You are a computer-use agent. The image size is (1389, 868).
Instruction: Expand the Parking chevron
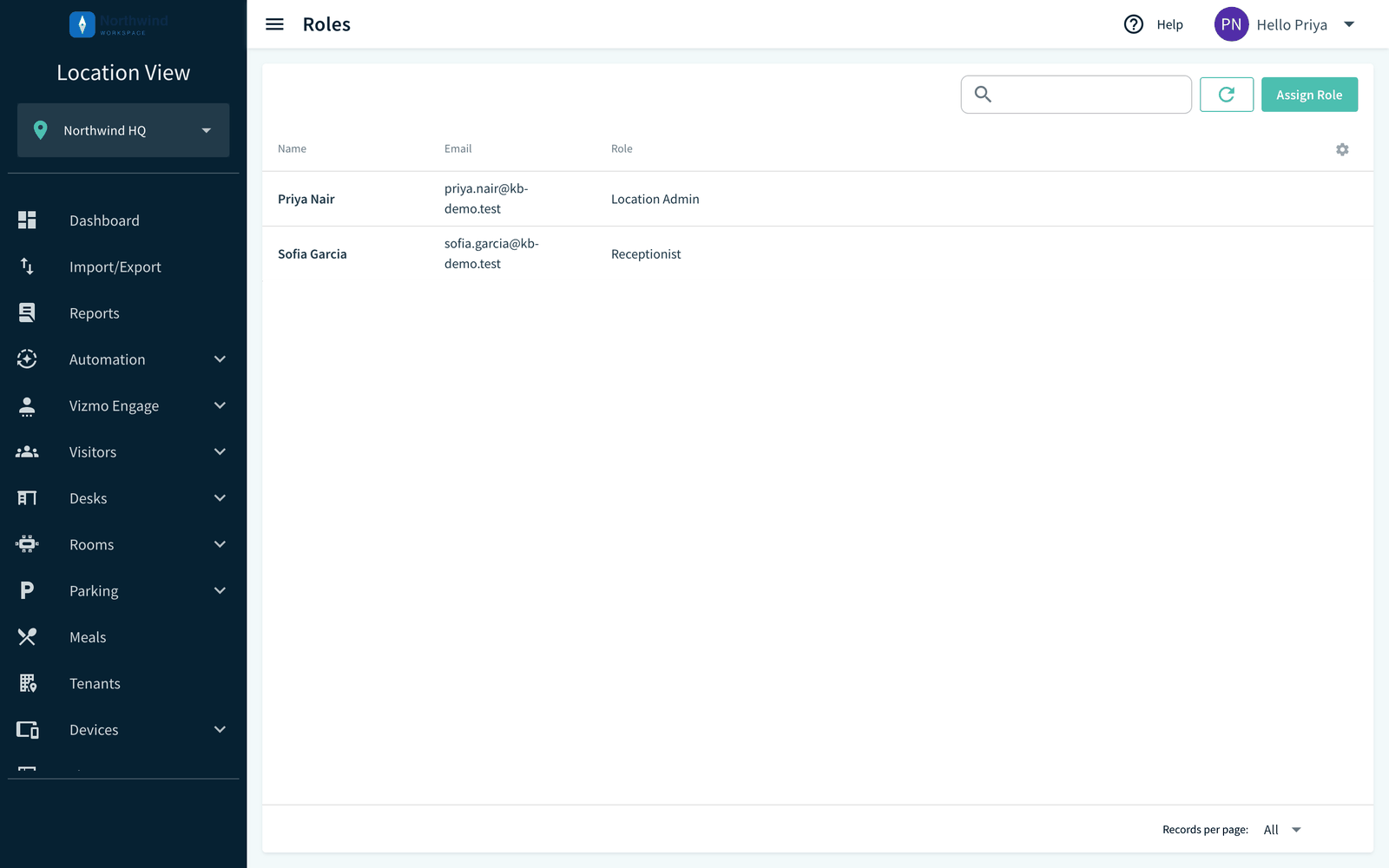[220, 590]
